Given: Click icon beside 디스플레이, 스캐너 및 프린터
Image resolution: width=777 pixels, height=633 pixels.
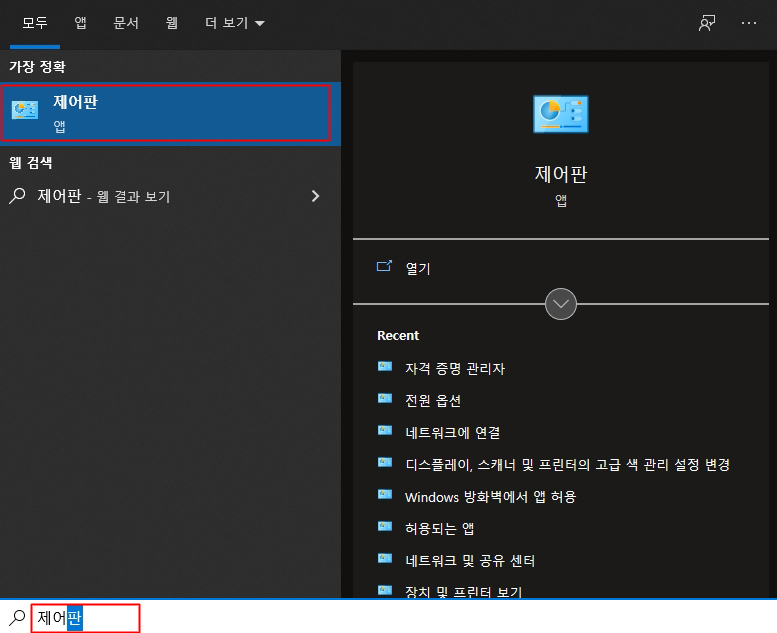Looking at the screenshot, I should coord(385,462).
